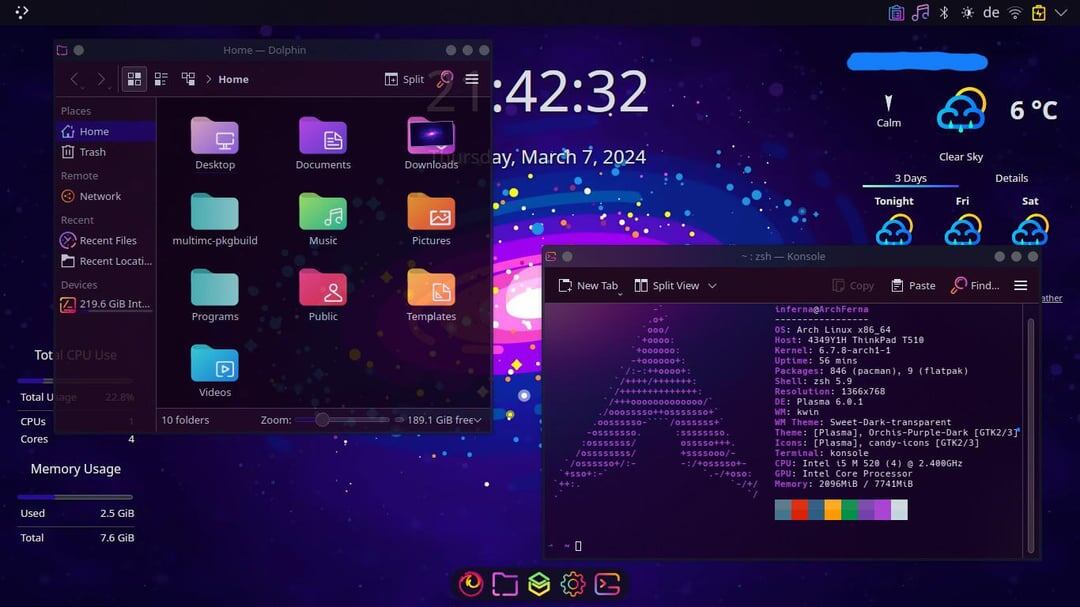Click Konsole window icon in title bar
This screenshot has width=1080, height=607.
point(551,256)
